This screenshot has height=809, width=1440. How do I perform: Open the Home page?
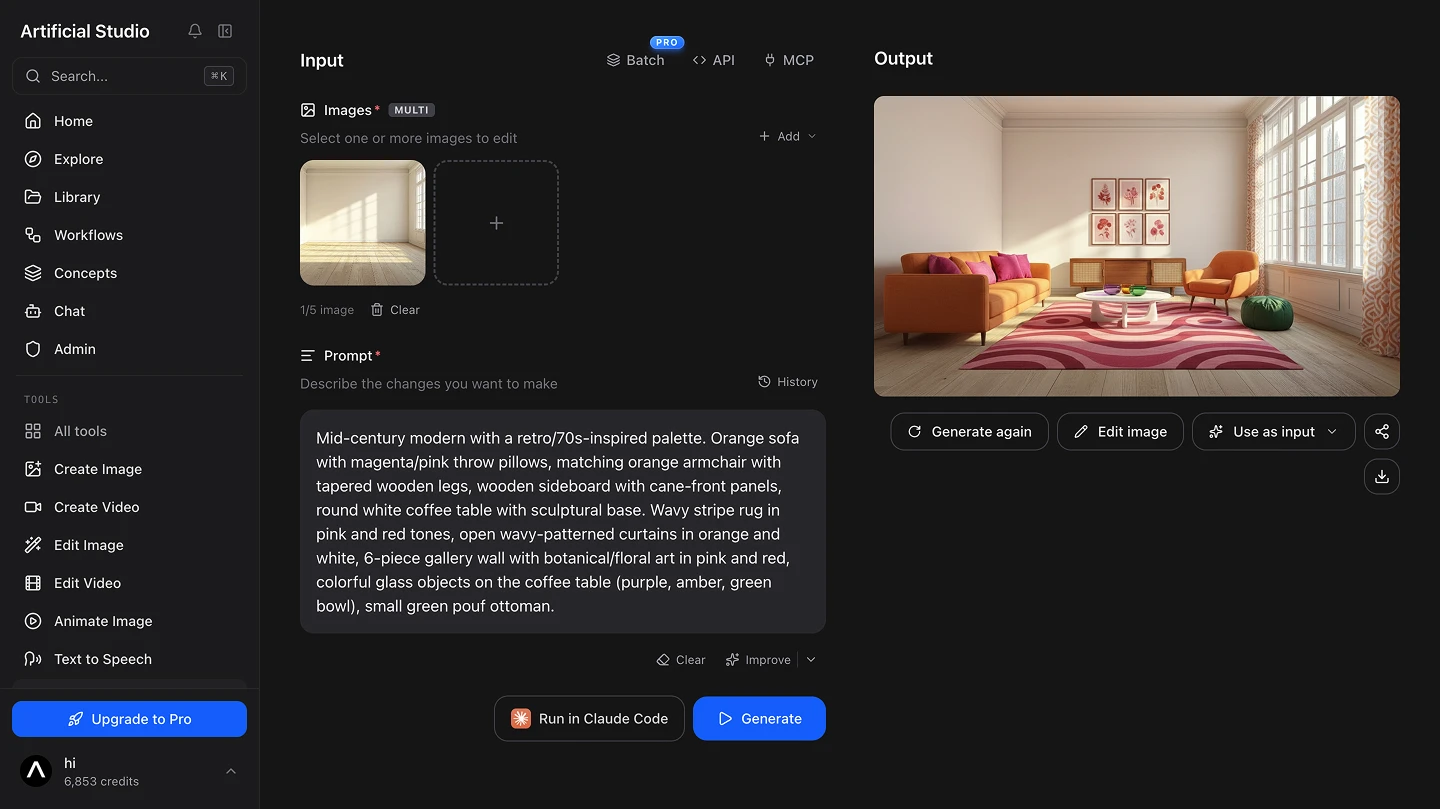(x=129, y=121)
